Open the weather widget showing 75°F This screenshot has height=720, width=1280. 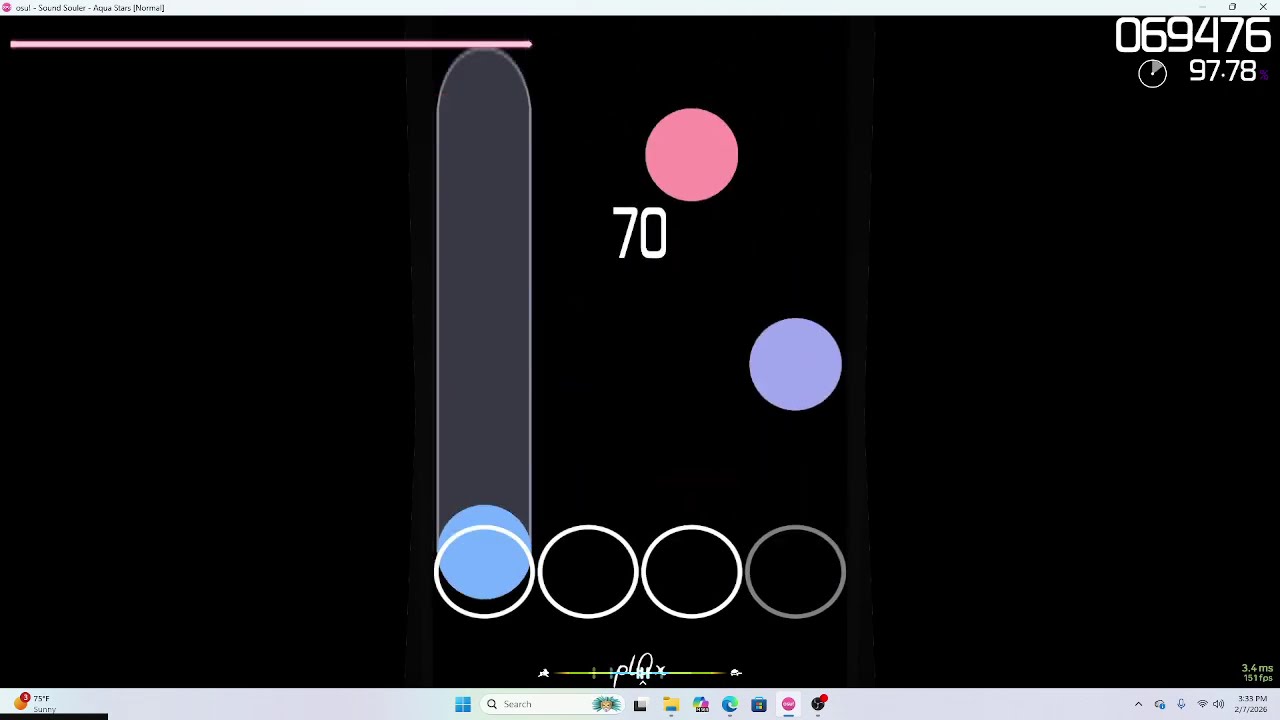36,703
